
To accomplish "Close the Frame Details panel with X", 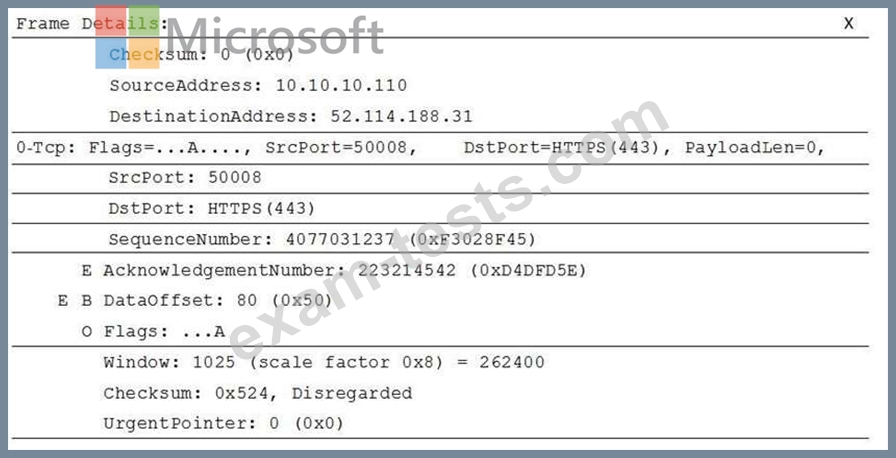I will (x=849, y=23).
